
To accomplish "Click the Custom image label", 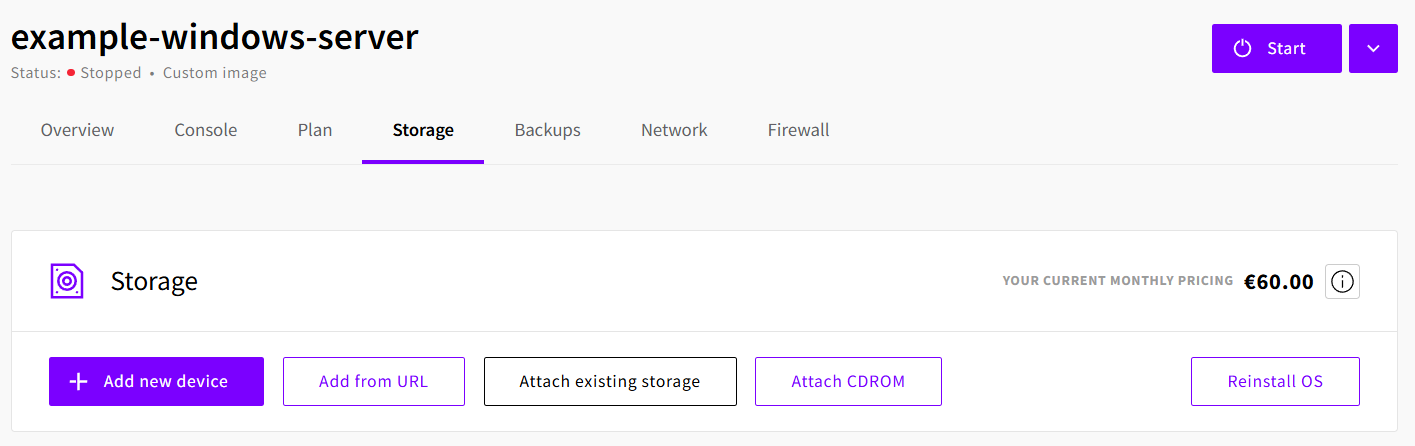I will [215, 73].
